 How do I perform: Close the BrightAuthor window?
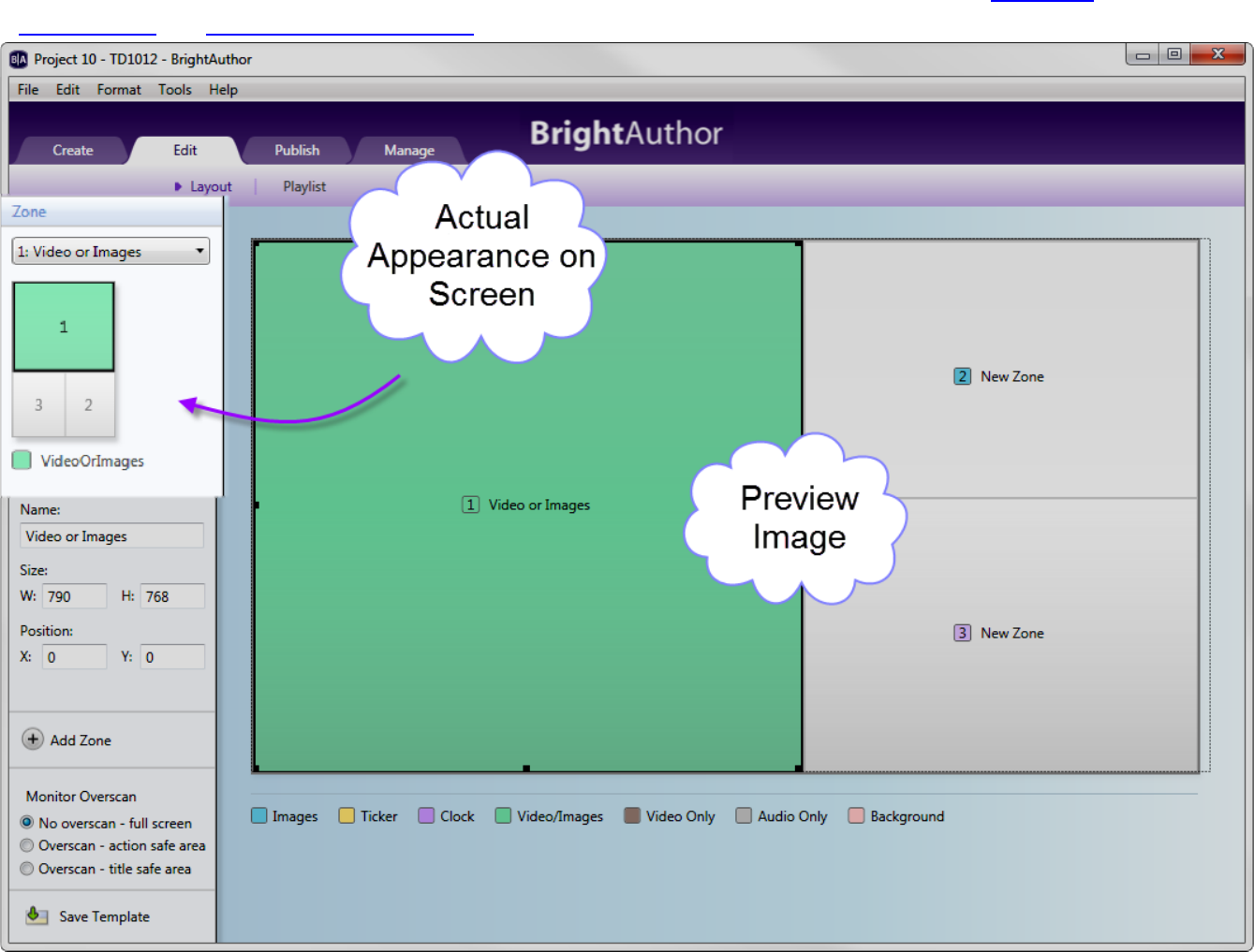1218,54
